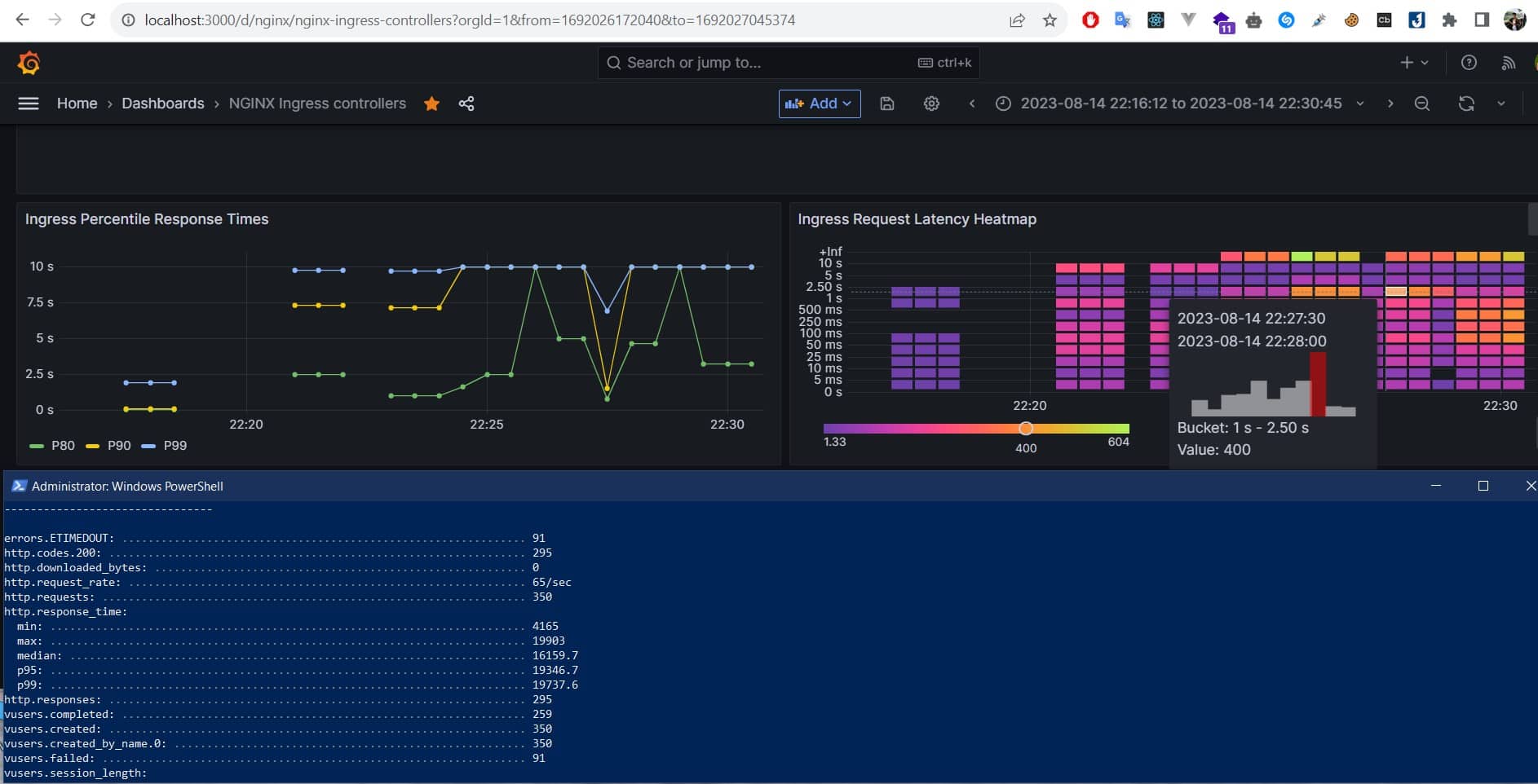Shift time range forward with right arrow
The image size is (1538, 784).
pos(1390,104)
